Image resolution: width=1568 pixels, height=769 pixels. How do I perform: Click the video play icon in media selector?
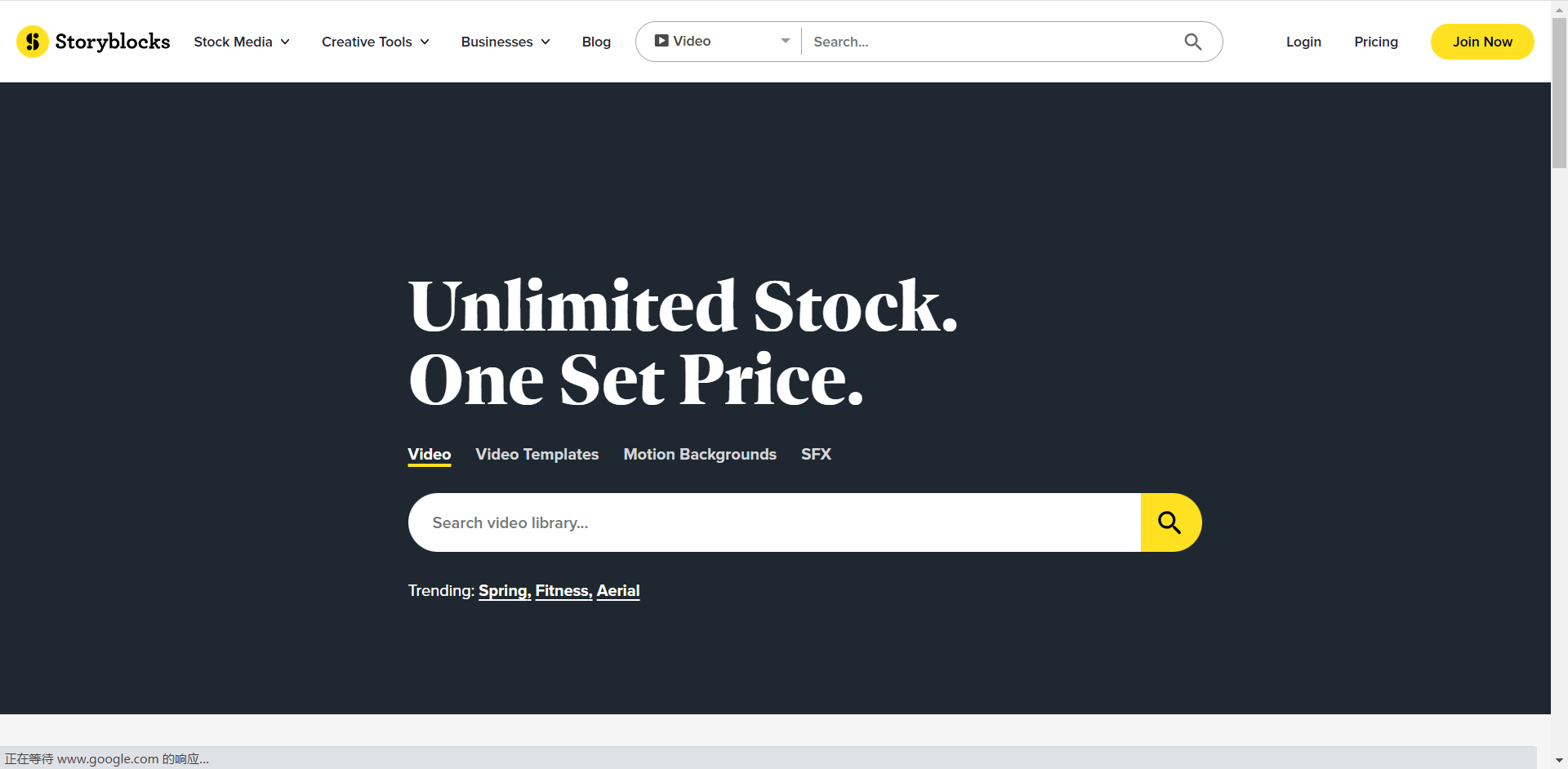(661, 41)
